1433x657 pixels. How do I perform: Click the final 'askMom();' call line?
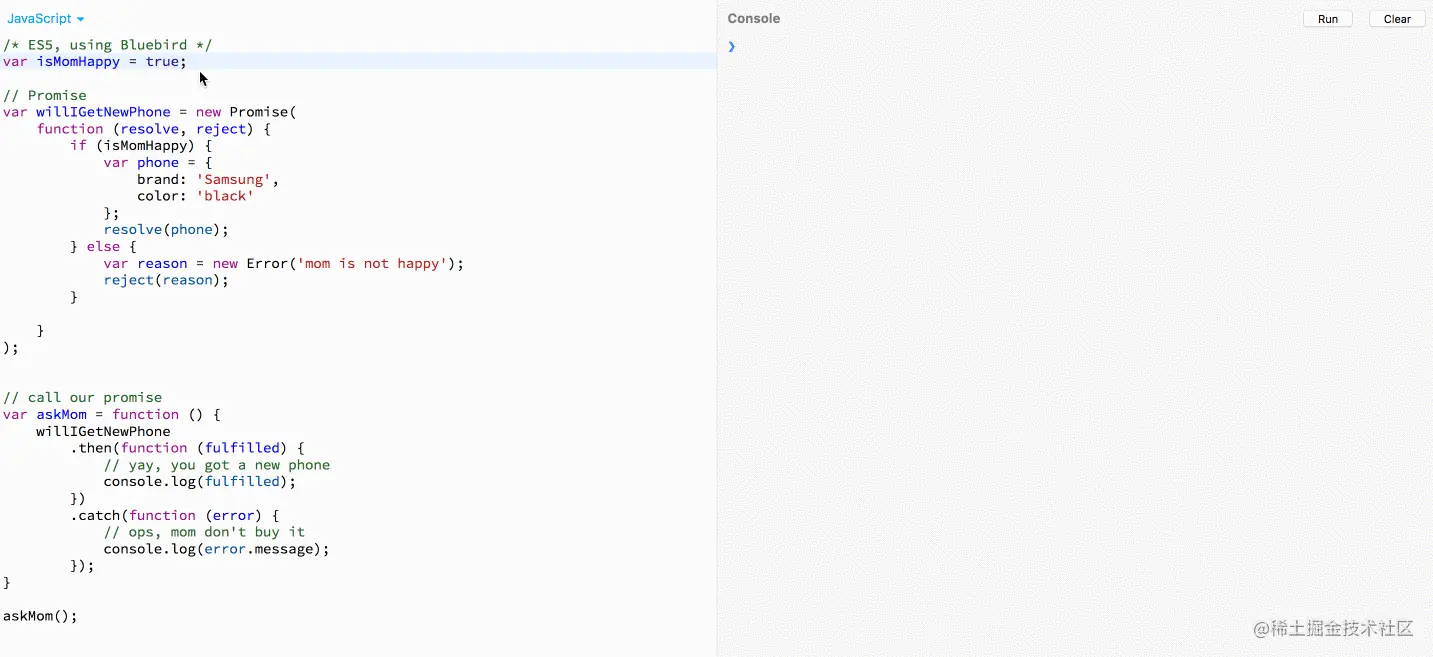pos(40,616)
